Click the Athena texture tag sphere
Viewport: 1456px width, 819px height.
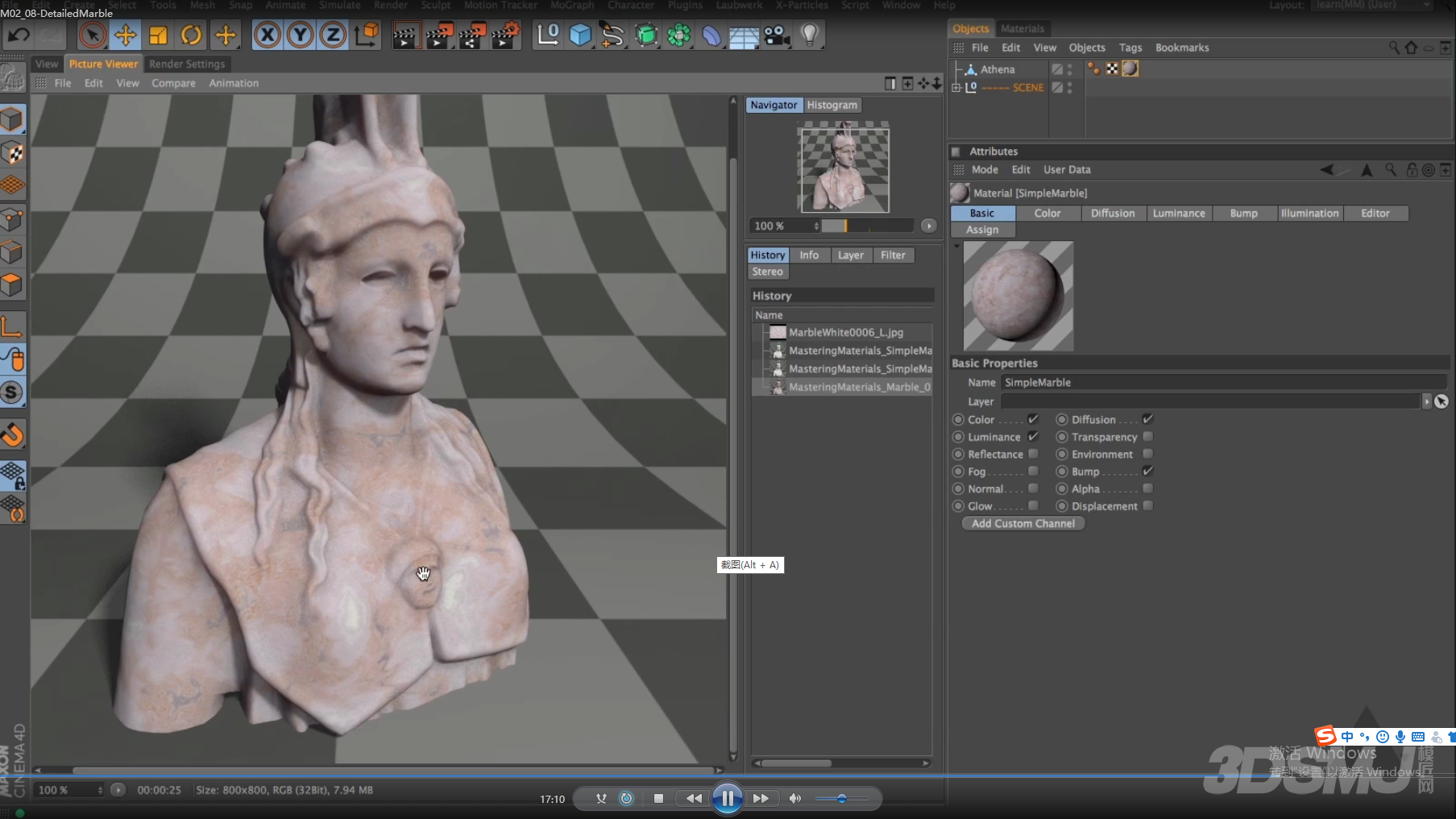pos(1130,69)
